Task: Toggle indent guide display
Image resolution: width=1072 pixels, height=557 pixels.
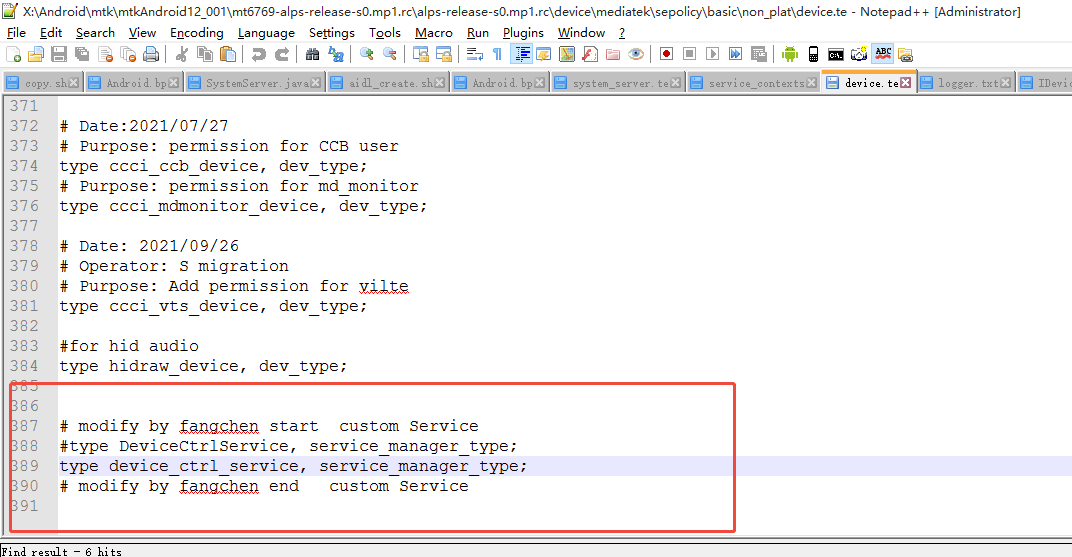Action: click(522, 55)
